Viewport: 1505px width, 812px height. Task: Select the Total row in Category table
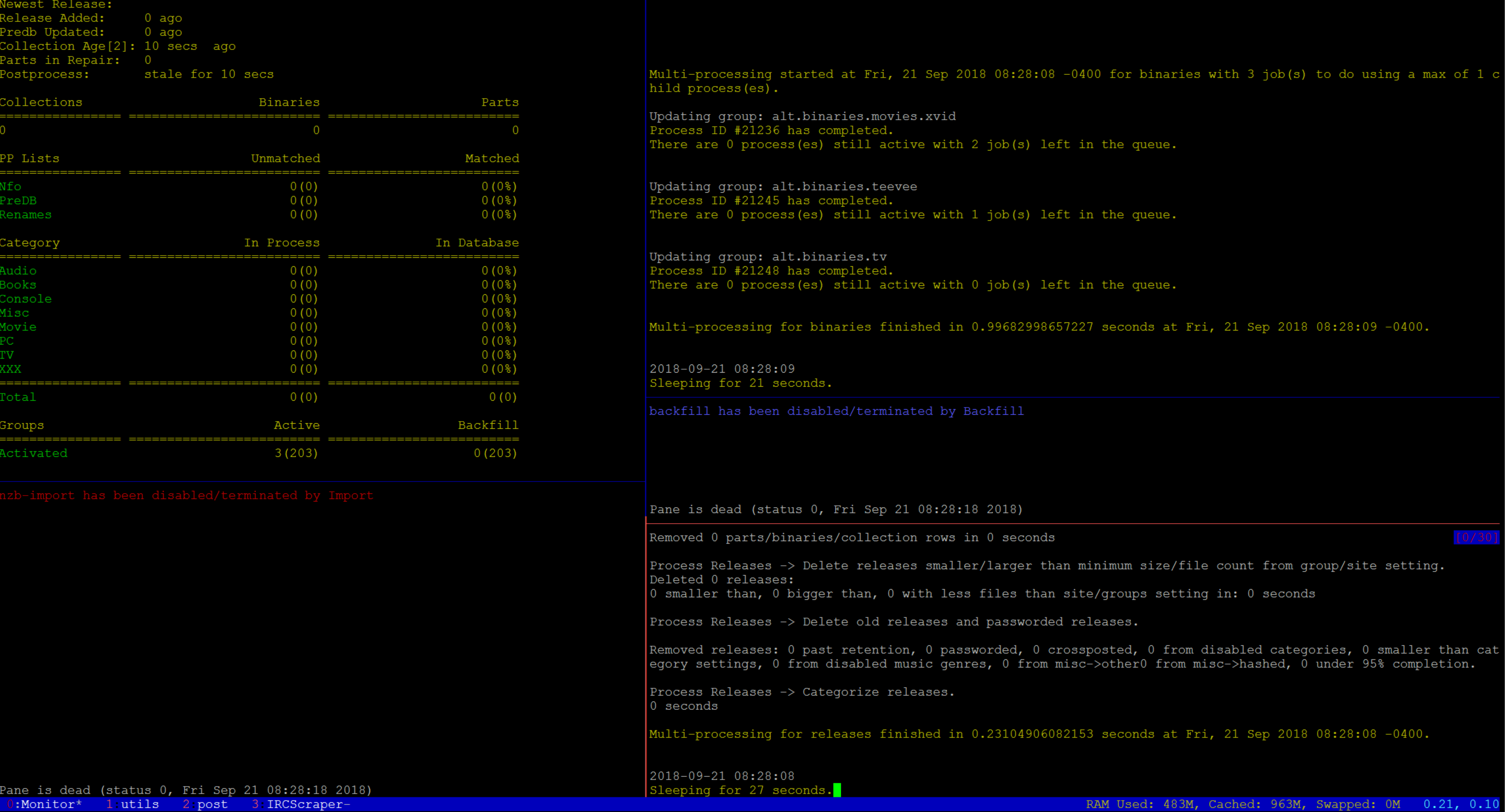[18, 397]
